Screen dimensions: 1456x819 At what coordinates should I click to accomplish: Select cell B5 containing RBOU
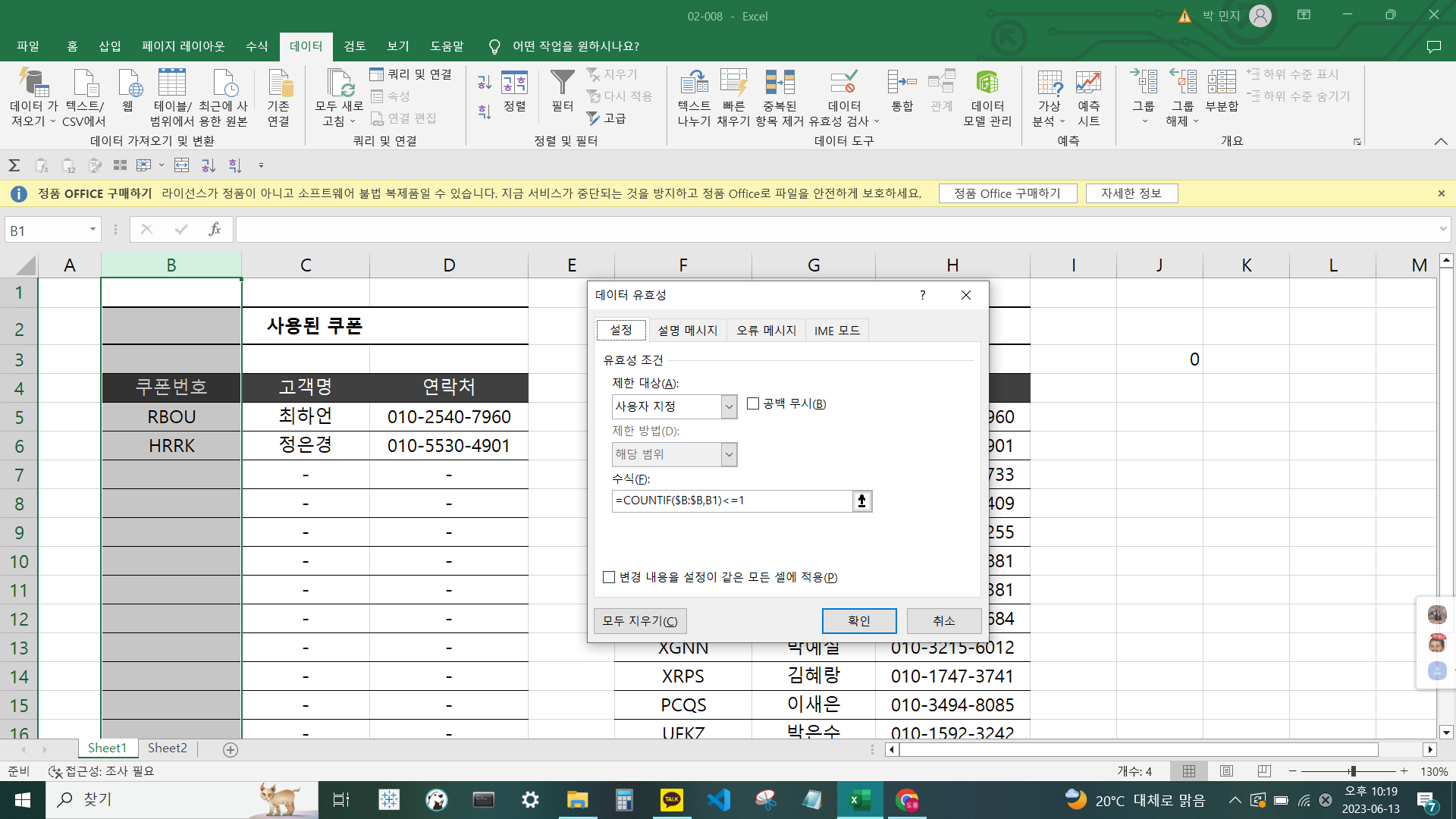click(x=171, y=416)
